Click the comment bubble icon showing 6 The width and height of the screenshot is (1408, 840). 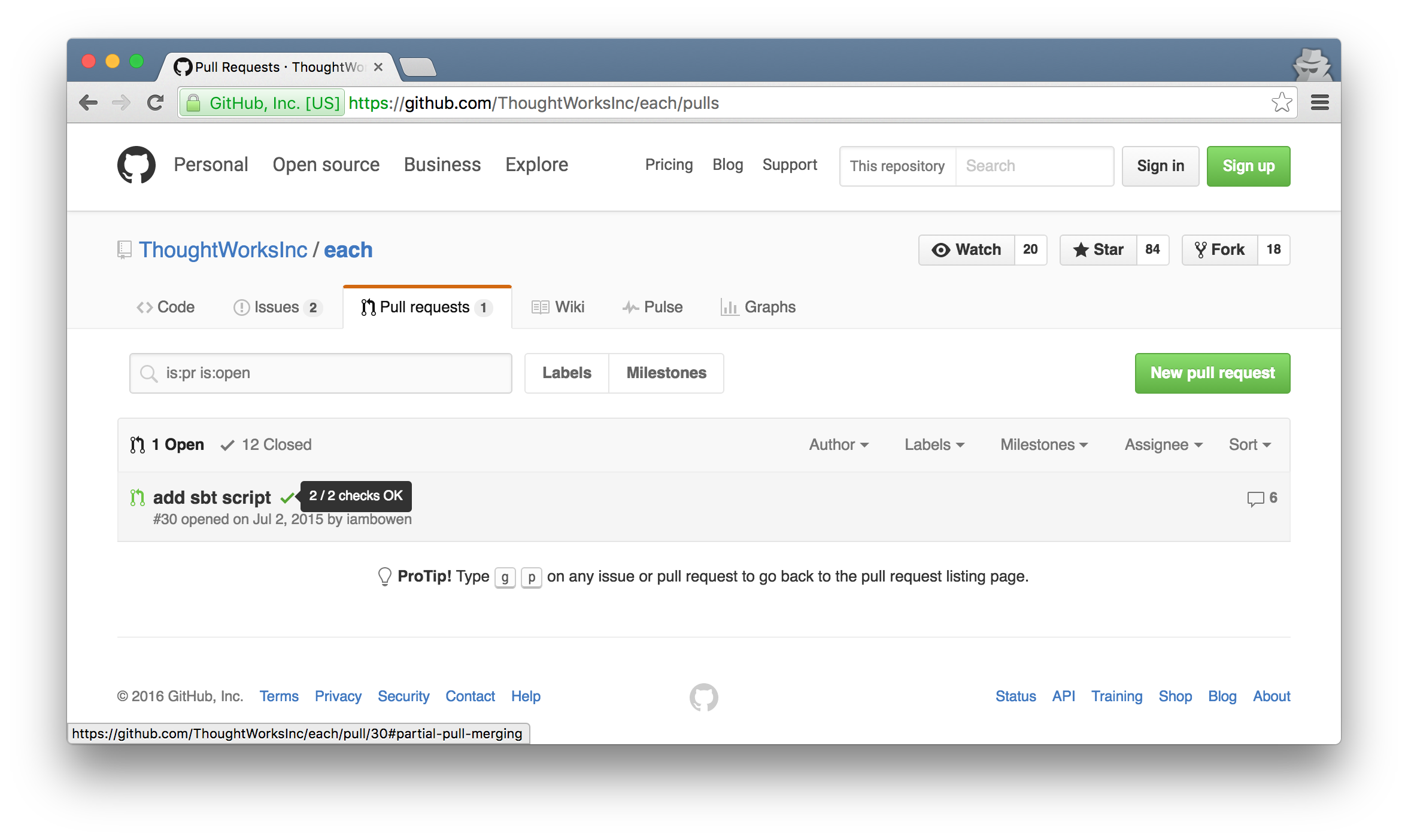pyautogui.click(x=1255, y=498)
